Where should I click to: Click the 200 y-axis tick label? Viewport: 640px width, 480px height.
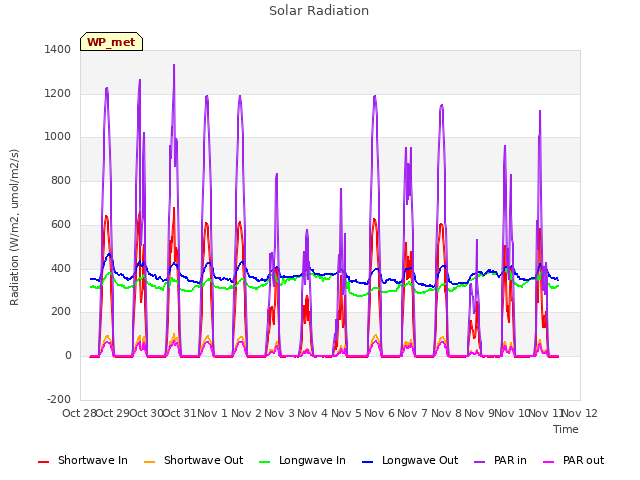pos(61,312)
